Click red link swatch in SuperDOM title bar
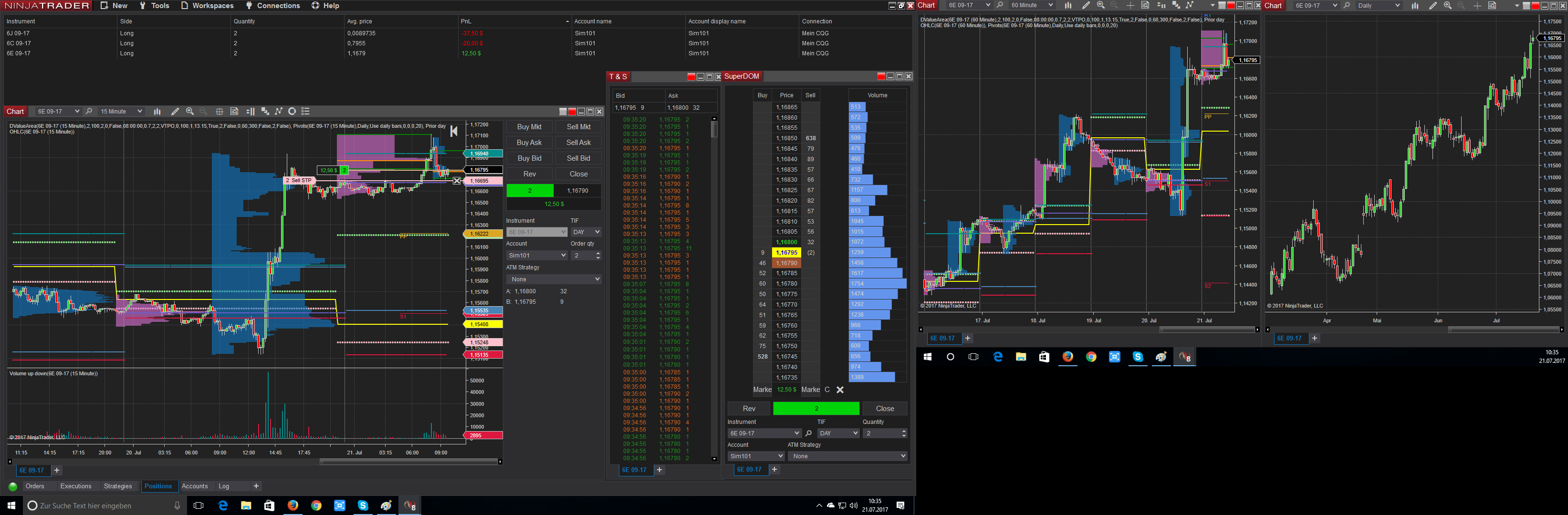The width and height of the screenshot is (1568, 515). [x=881, y=76]
